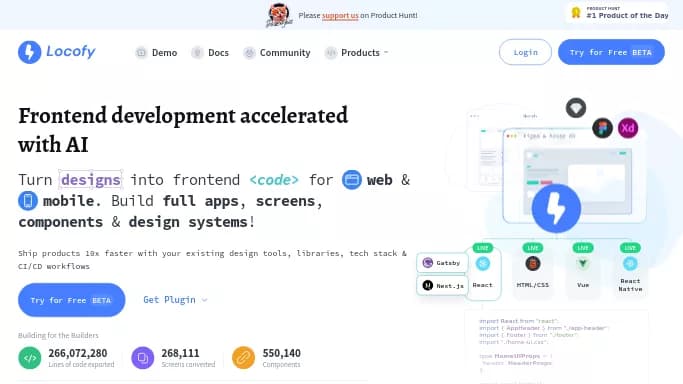Viewport: 683px width, 384px height.
Task: Click the HTML/CSS framework icon
Action: tap(533, 263)
